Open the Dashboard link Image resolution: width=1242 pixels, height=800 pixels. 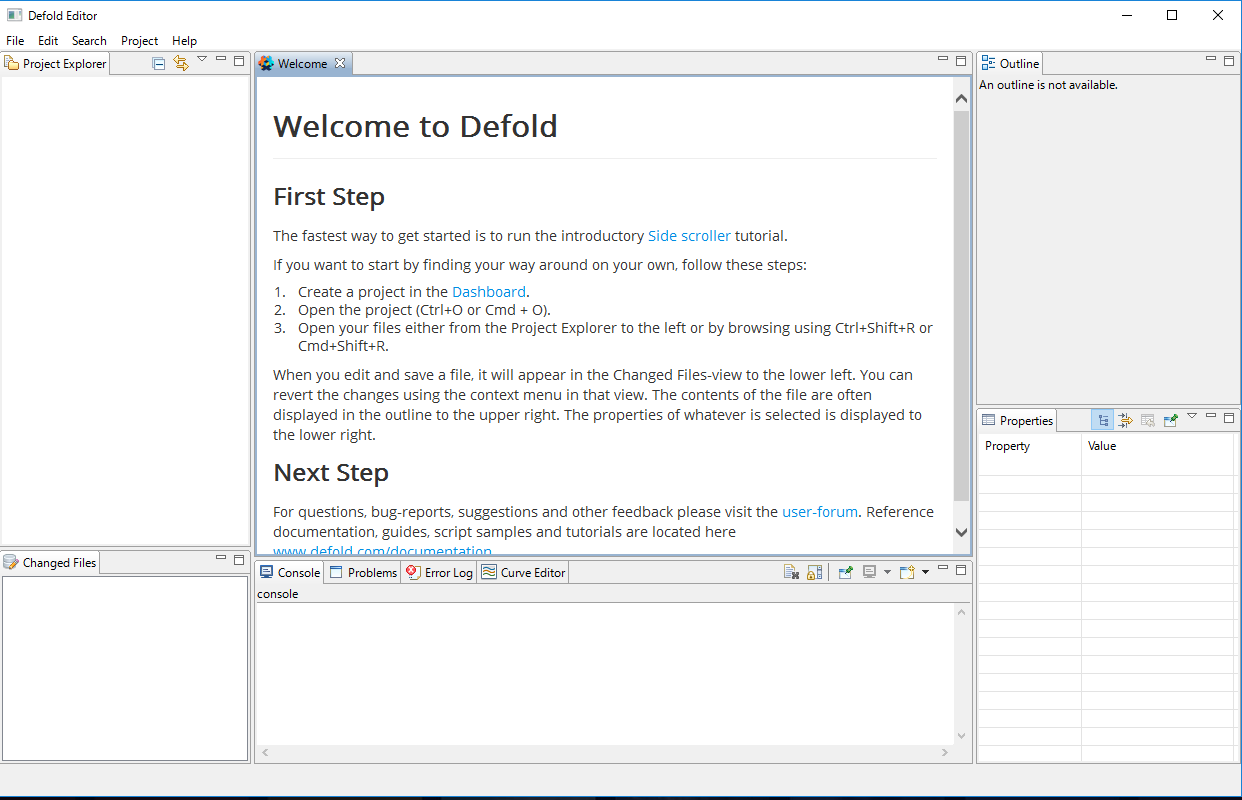pos(489,292)
